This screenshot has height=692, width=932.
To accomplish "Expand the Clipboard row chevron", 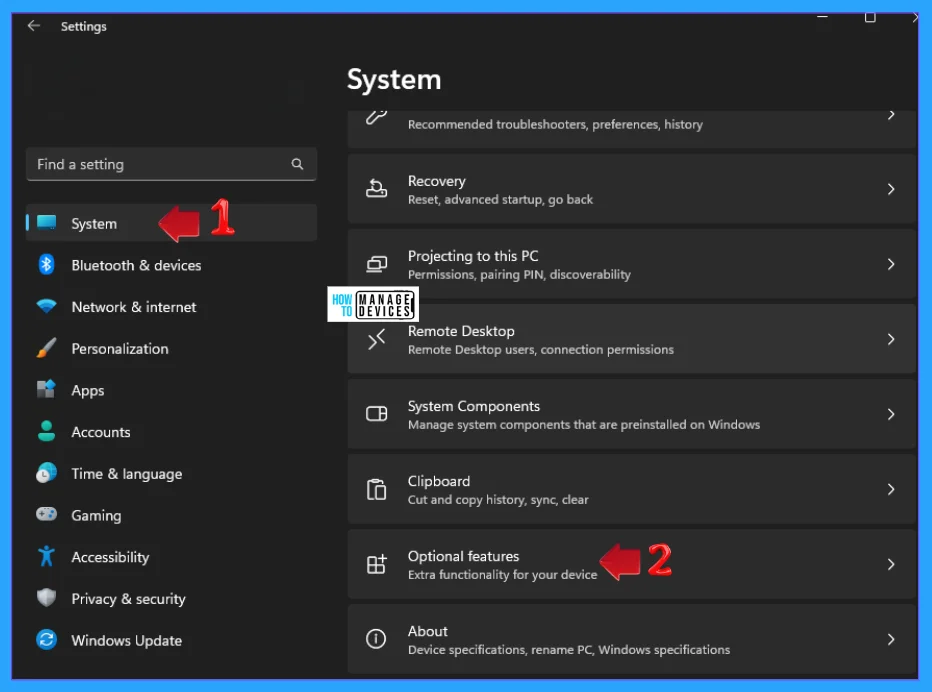I will point(891,489).
